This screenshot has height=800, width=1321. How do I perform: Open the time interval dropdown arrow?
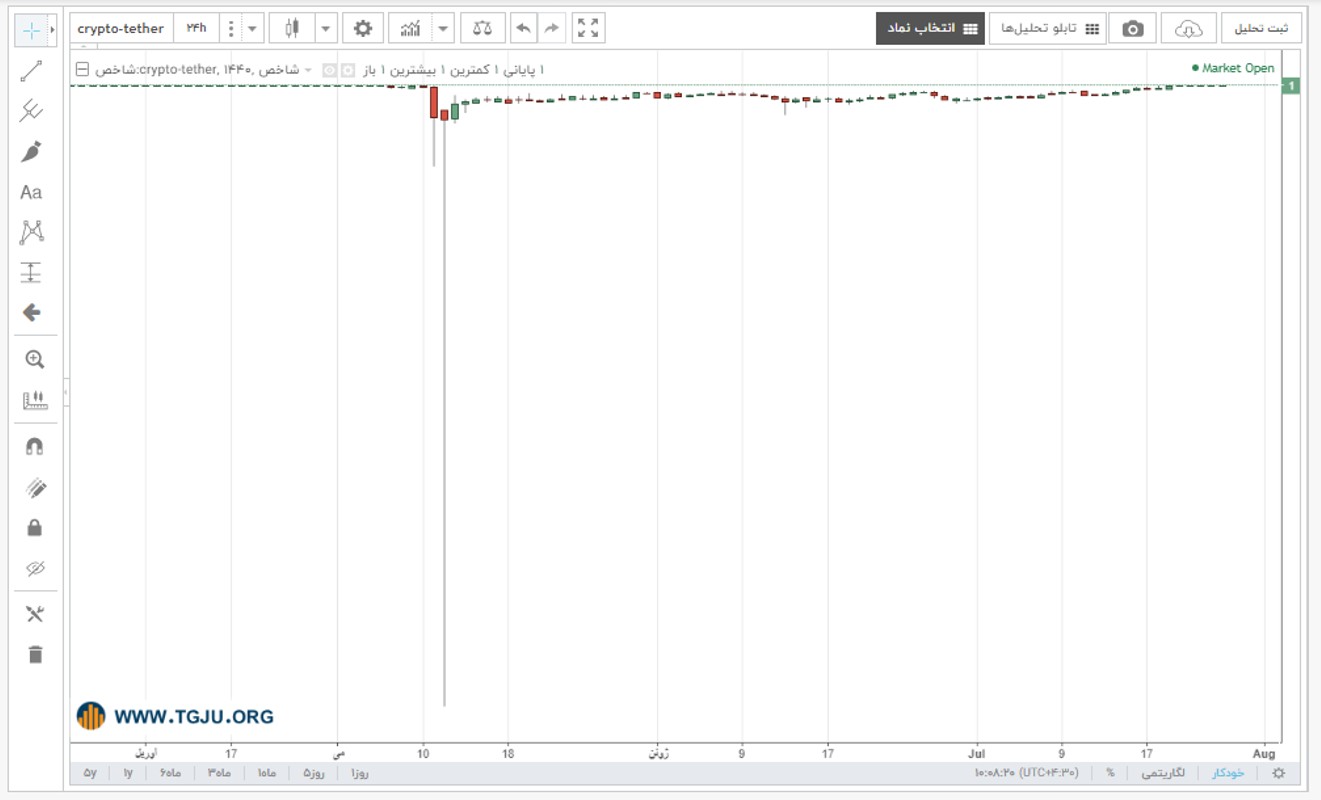coord(252,28)
